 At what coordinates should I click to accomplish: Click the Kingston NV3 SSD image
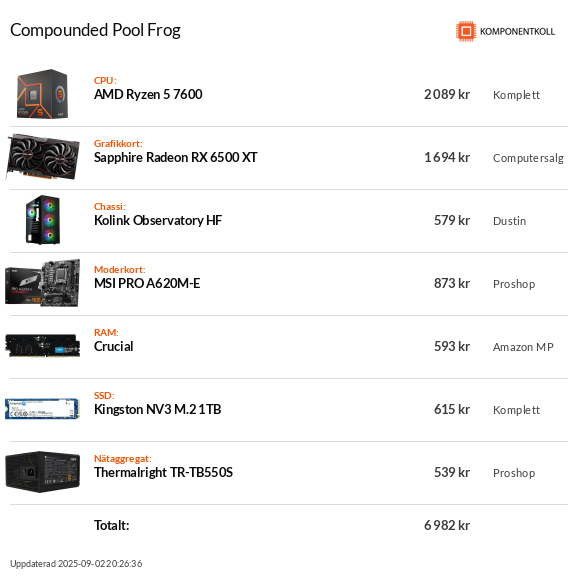pyautogui.click(x=43, y=408)
